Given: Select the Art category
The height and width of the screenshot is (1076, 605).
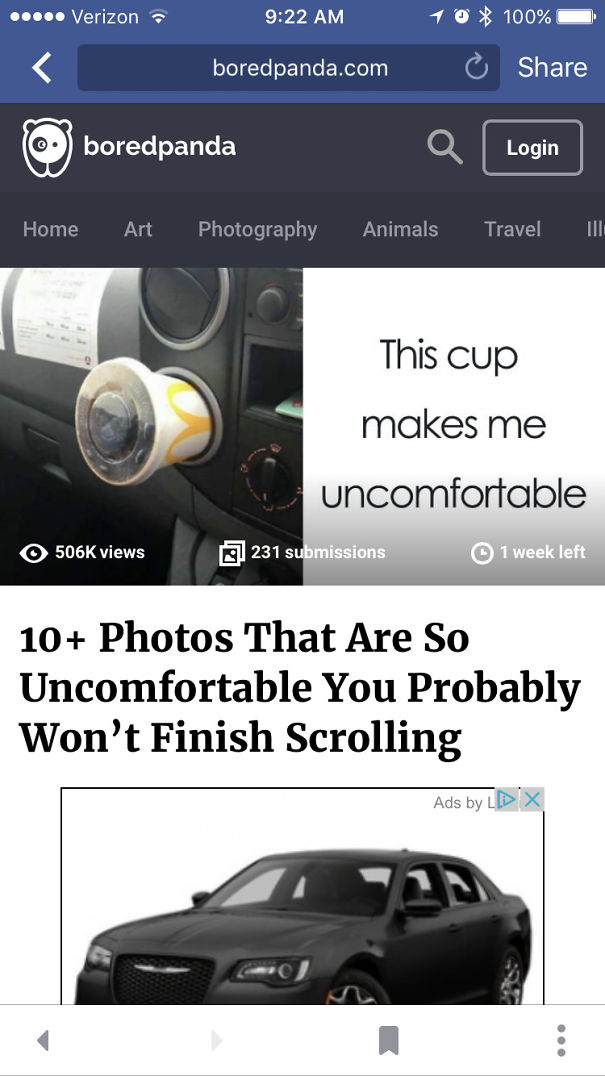Looking at the screenshot, I should pos(138,229).
